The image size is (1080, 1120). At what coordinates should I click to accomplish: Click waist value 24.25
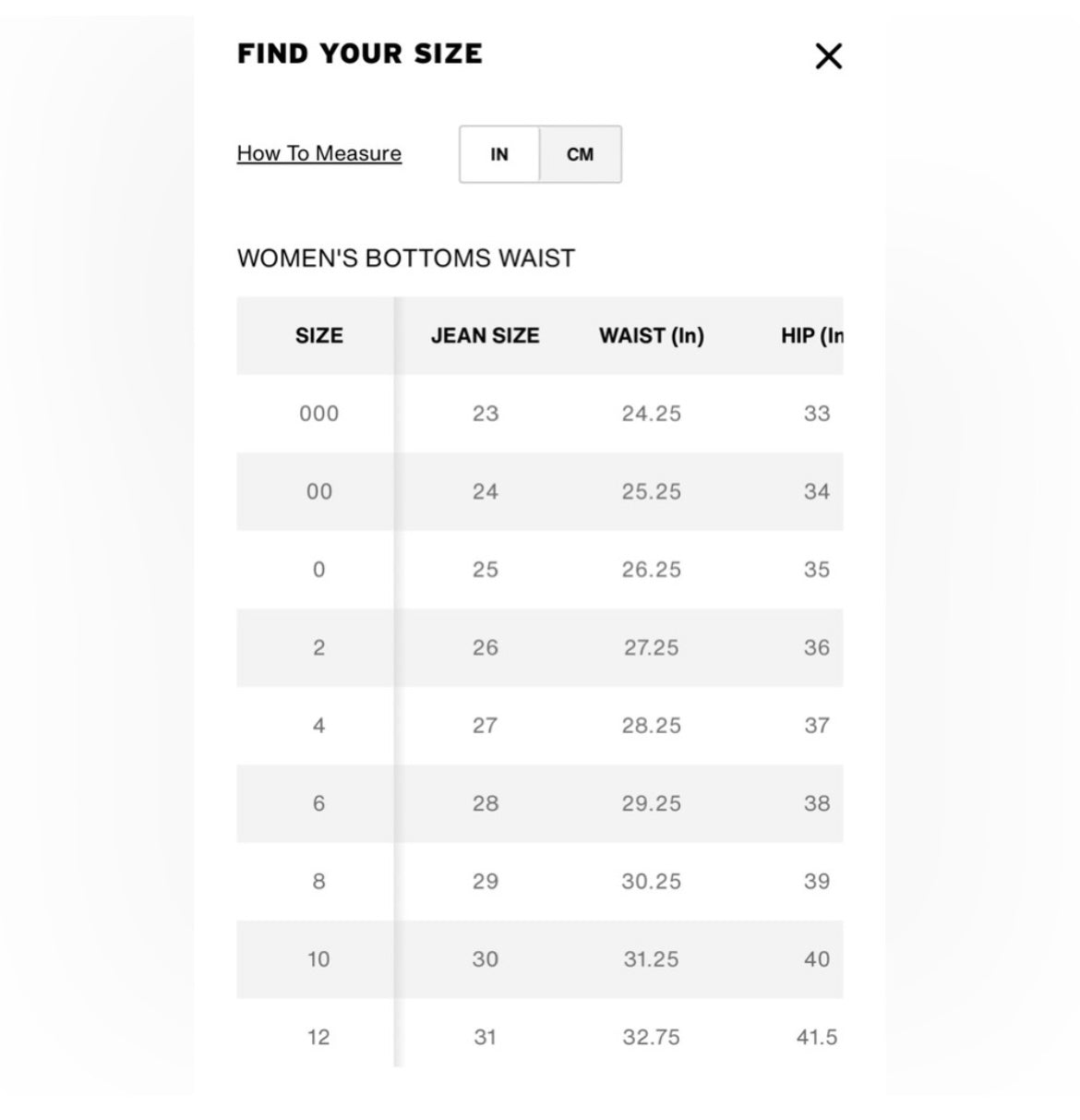[651, 414]
